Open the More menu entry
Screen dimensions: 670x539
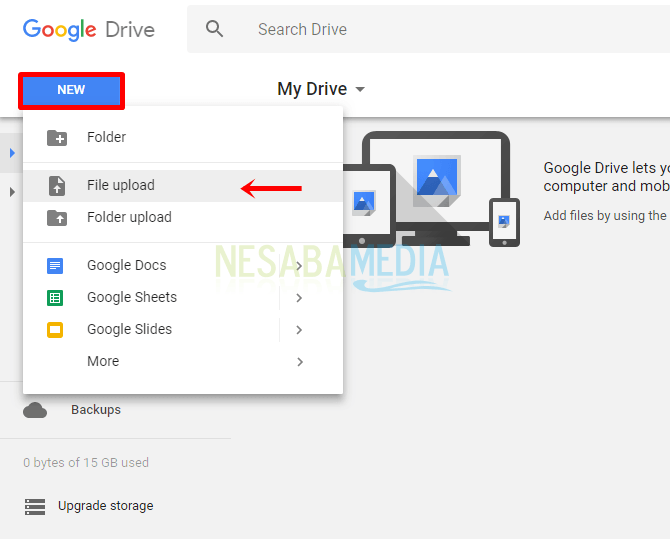point(183,362)
